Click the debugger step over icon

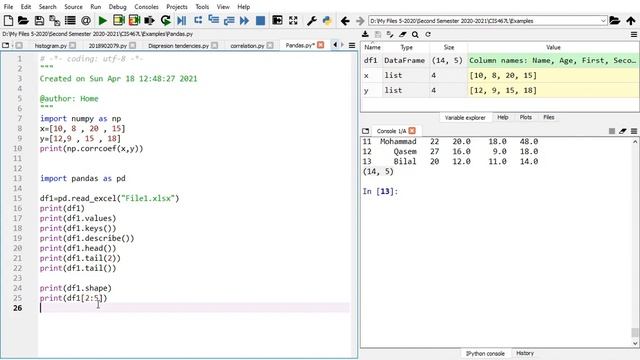point(198,20)
